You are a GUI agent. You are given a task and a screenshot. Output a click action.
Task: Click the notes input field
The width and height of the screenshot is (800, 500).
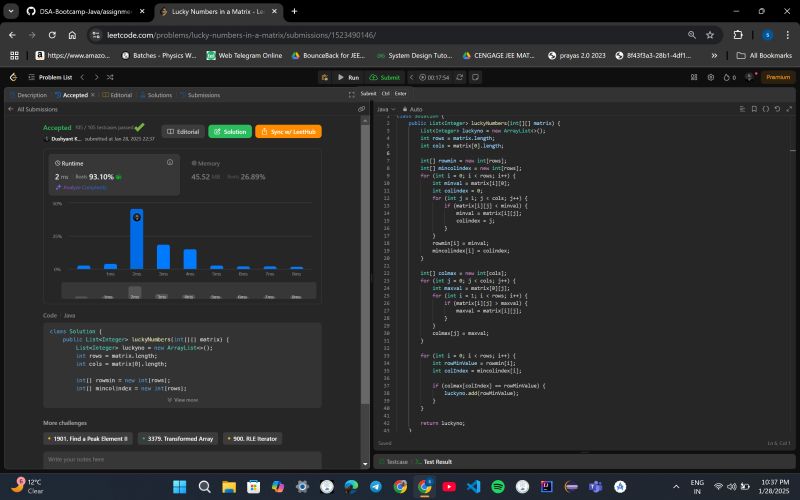pos(182,460)
